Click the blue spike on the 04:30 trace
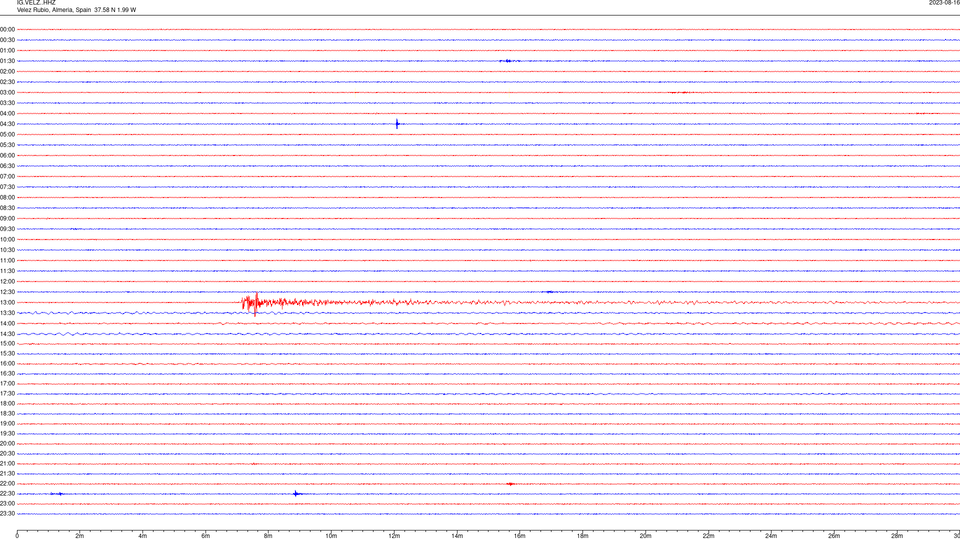The height and width of the screenshot is (540, 960). 397,124
